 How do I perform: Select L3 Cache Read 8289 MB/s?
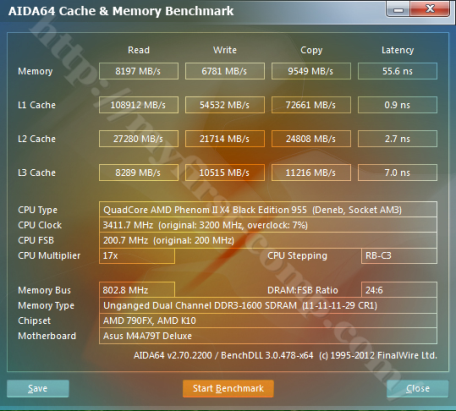139,173
